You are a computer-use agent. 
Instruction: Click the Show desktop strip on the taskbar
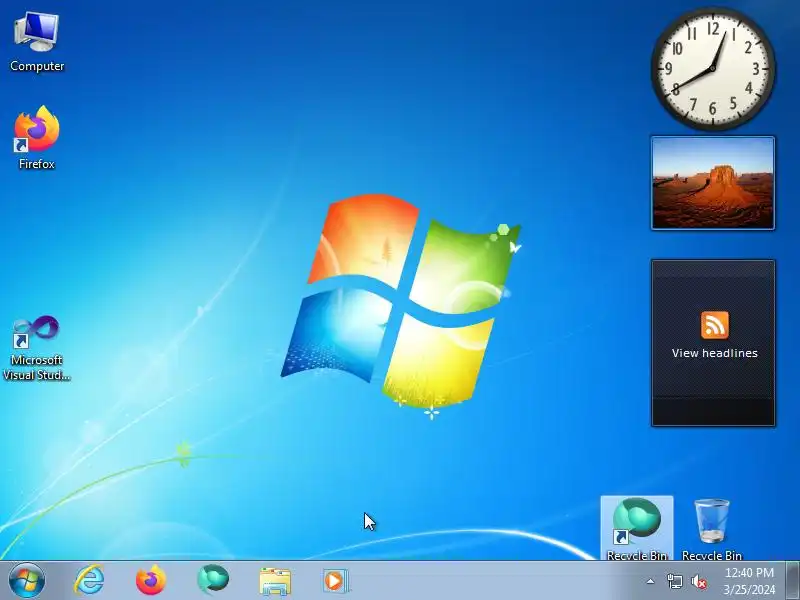pos(793,581)
